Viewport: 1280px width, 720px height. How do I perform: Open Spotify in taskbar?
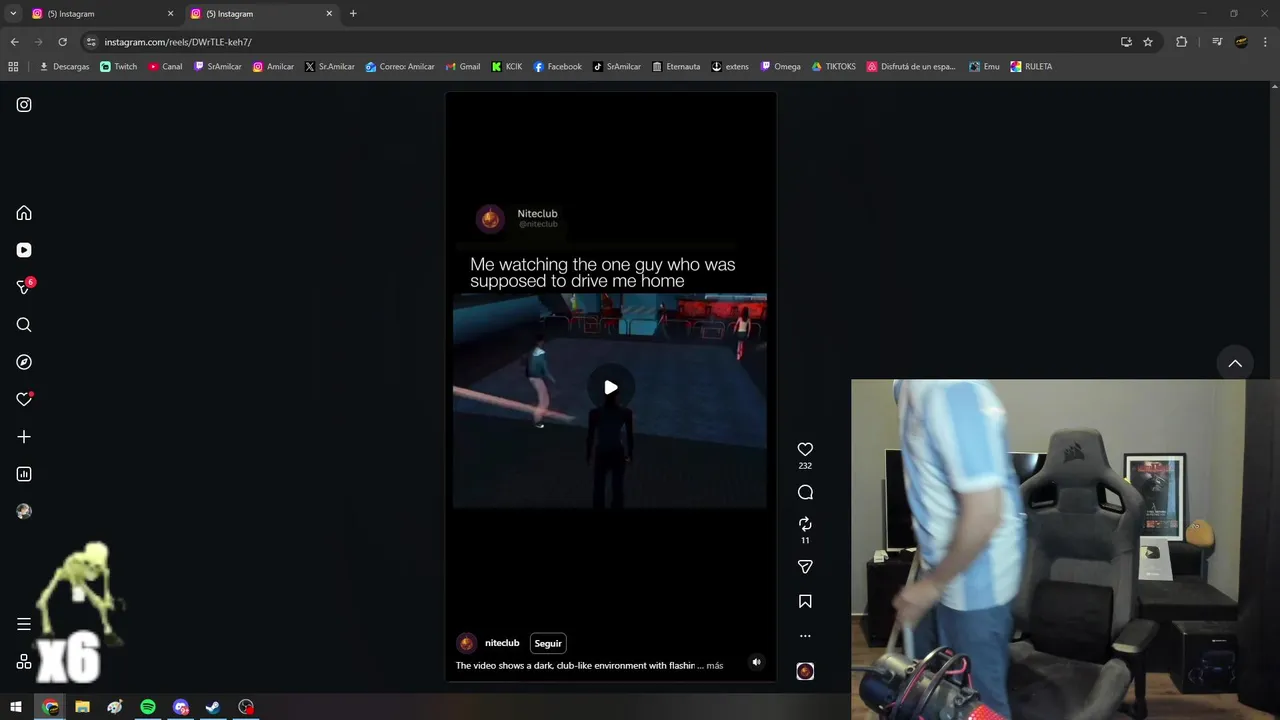[148, 707]
